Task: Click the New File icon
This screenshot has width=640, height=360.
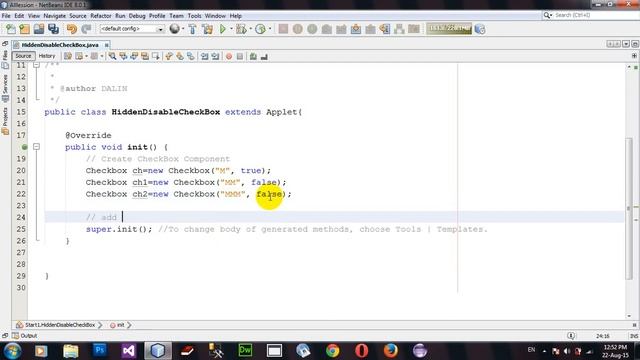Action: click(11, 29)
